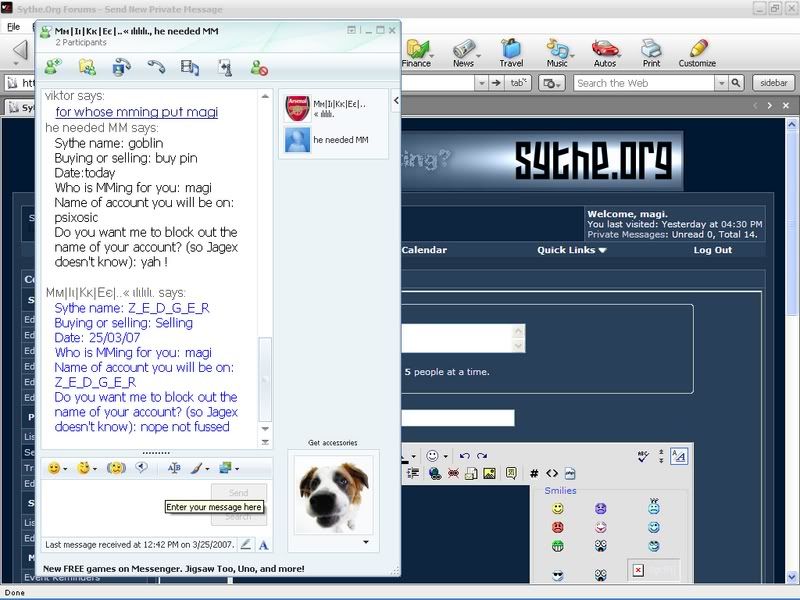Image resolution: width=800 pixels, height=600 pixels.
Task: Change font with the font icon
Action: pyautogui.click(x=174, y=467)
